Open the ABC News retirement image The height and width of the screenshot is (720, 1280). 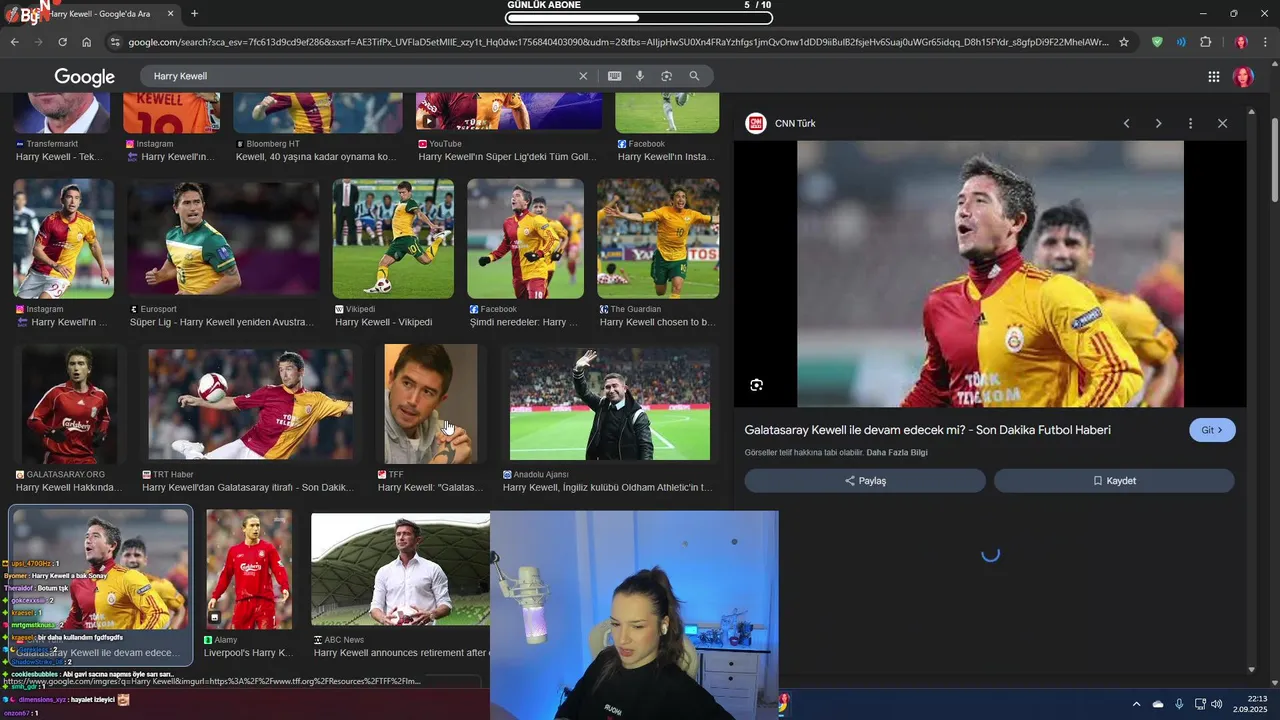tap(400, 569)
